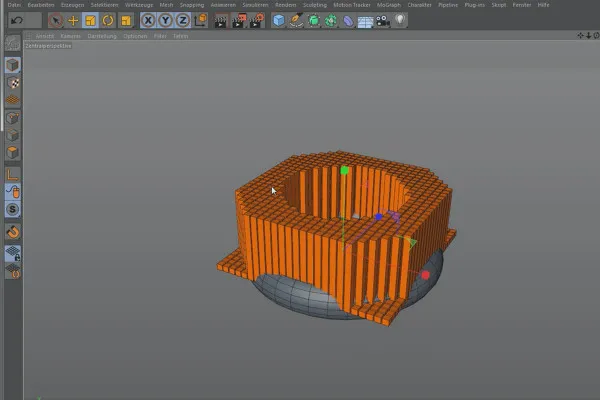Switch to Model mode cube icon
Screen dimensions: 600x400
(x=13, y=65)
